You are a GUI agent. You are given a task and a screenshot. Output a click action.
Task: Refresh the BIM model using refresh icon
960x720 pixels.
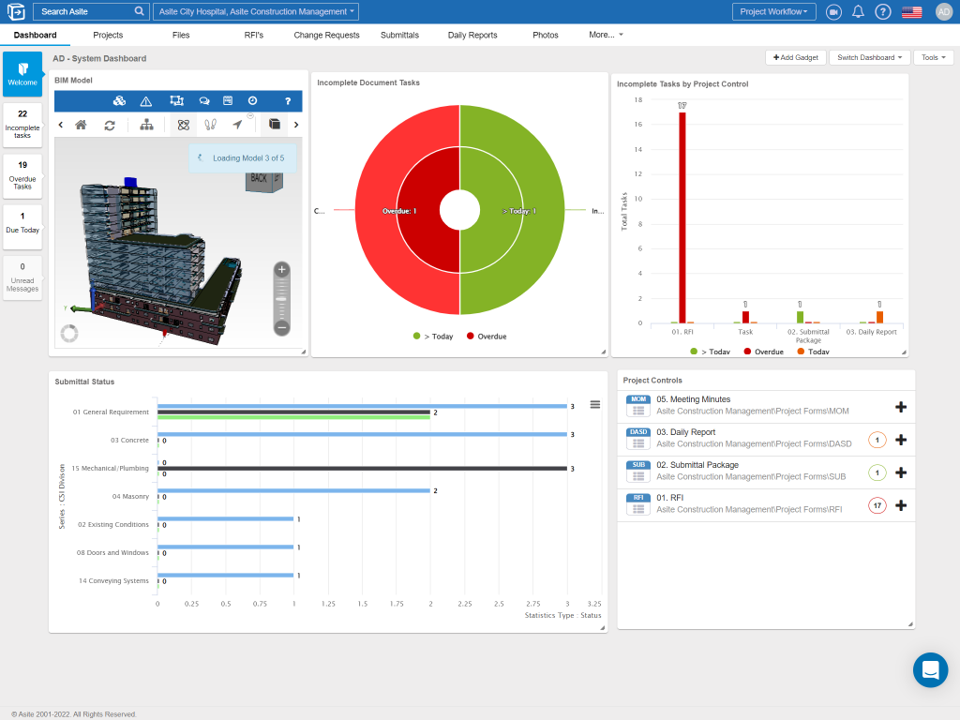(x=109, y=124)
